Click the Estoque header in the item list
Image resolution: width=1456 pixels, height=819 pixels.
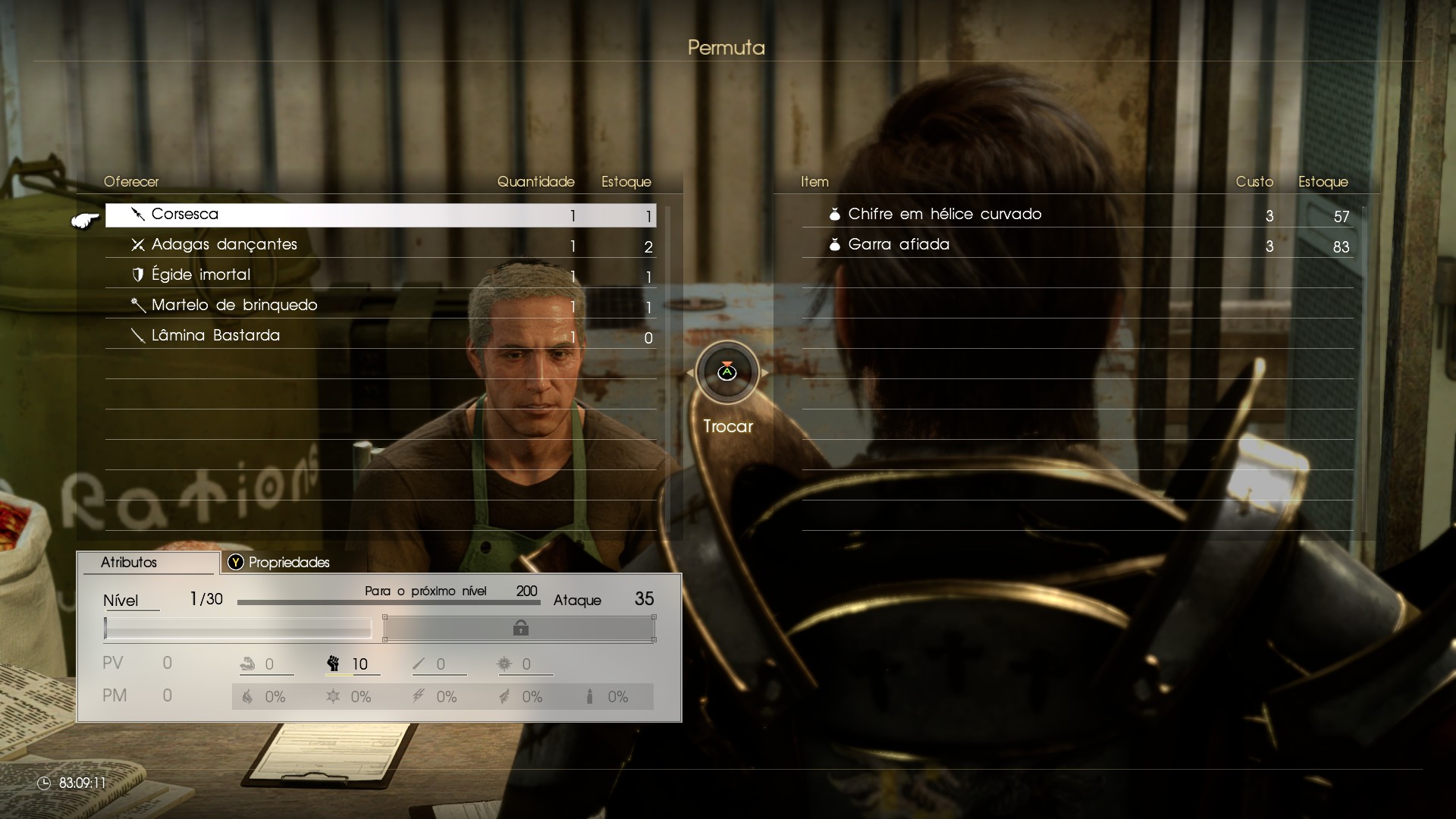(1323, 182)
